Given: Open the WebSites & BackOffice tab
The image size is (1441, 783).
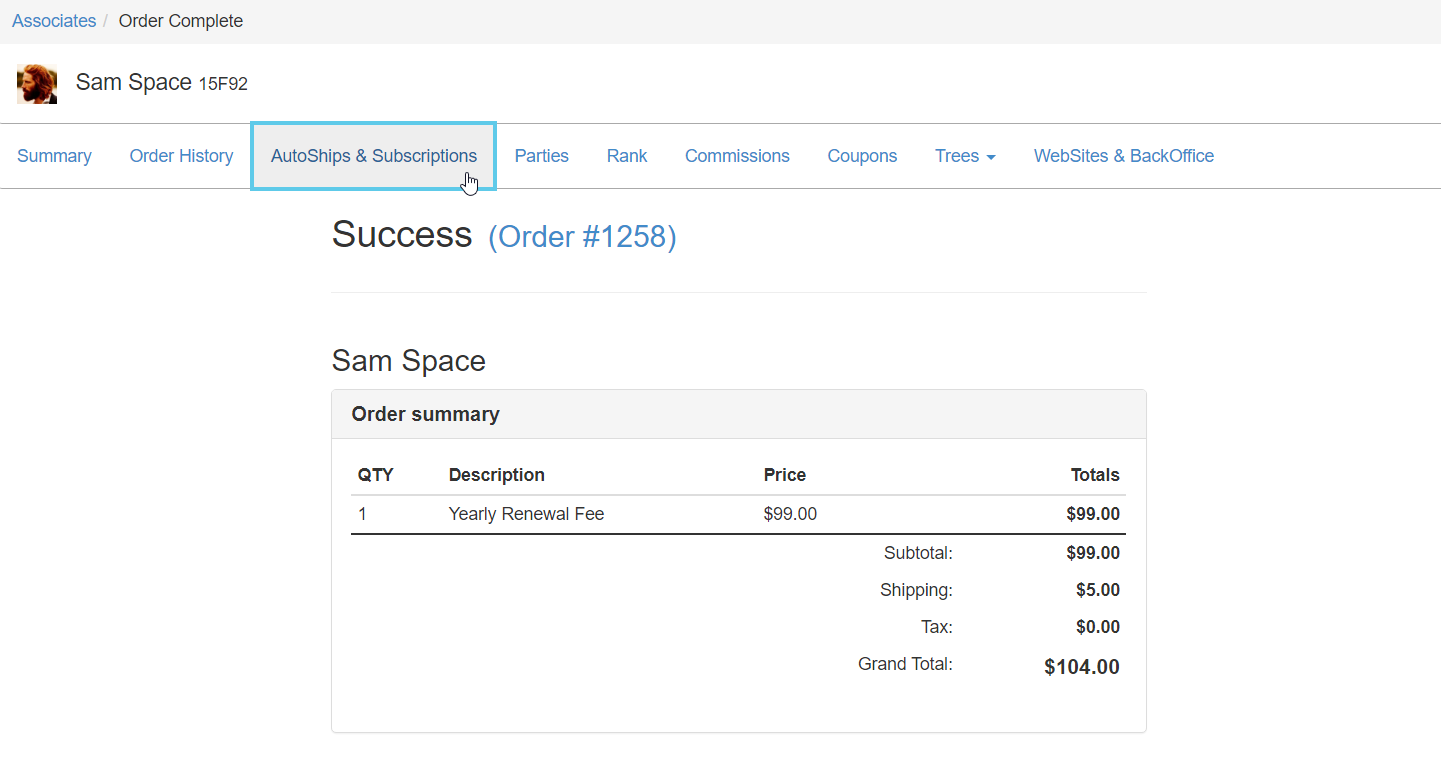Looking at the screenshot, I should [1123, 156].
